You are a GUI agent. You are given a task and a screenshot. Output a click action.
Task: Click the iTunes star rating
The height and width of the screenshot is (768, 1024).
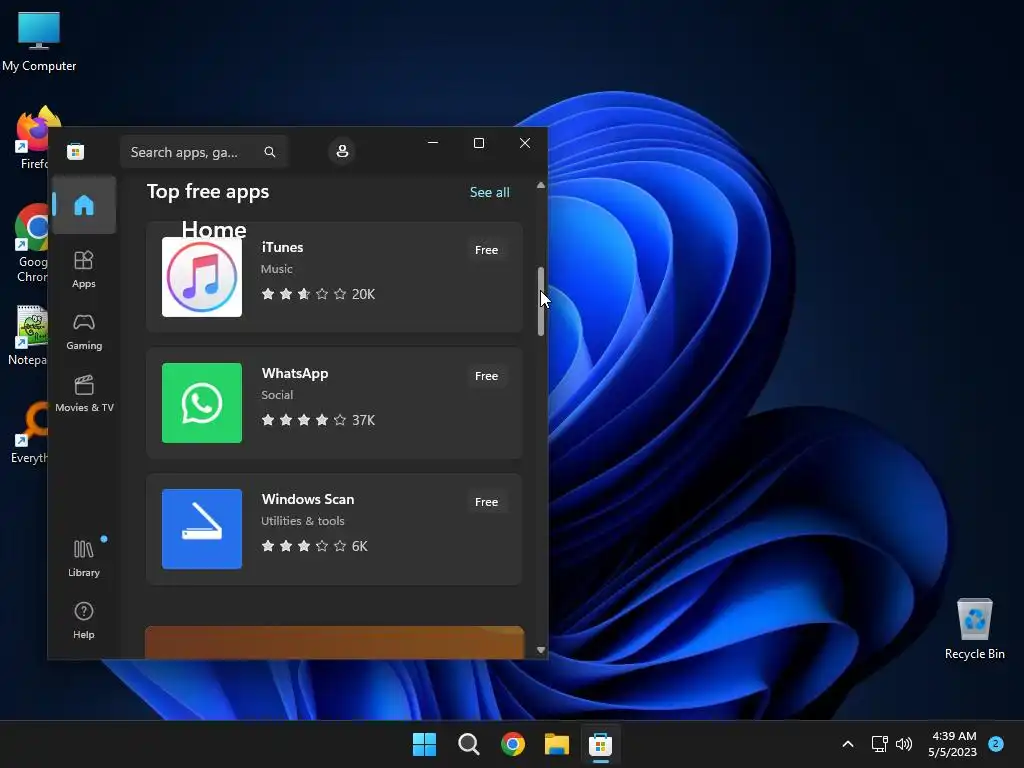tap(304, 294)
